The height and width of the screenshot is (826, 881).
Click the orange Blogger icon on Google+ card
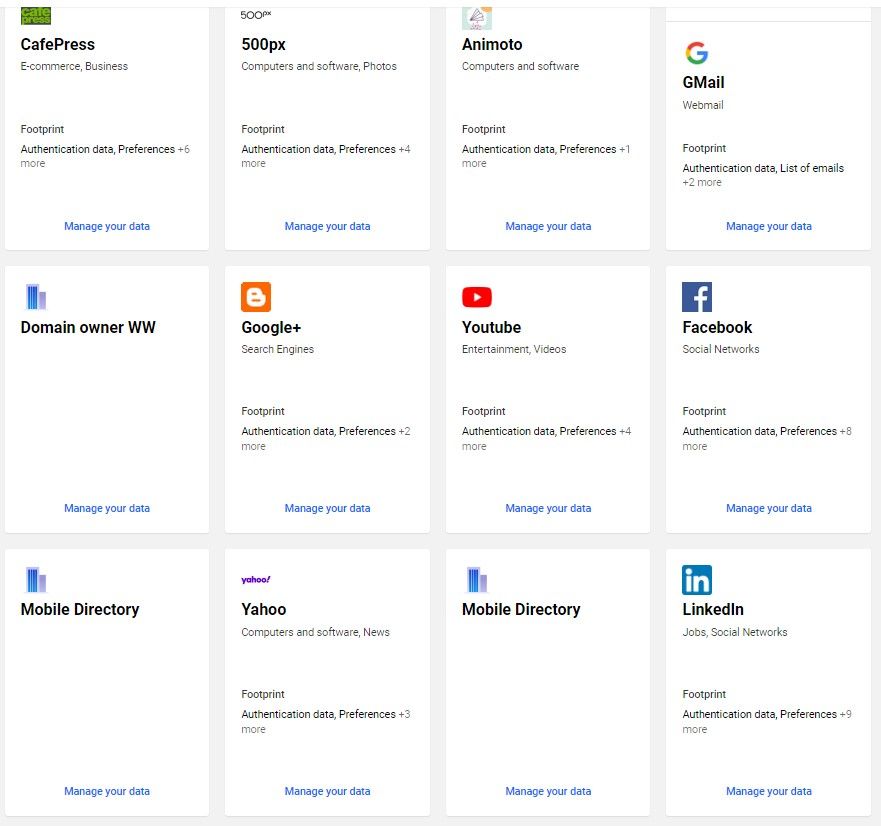tap(256, 297)
